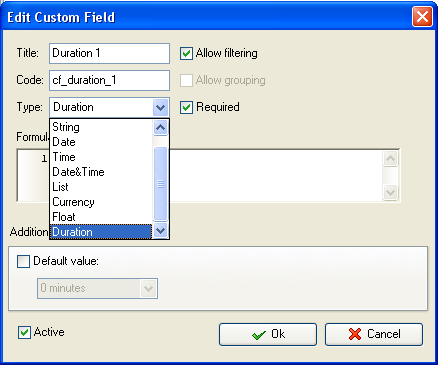The width and height of the screenshot is (438, 365).
Task: Click the Cancel button
Action: coord(374,334)
